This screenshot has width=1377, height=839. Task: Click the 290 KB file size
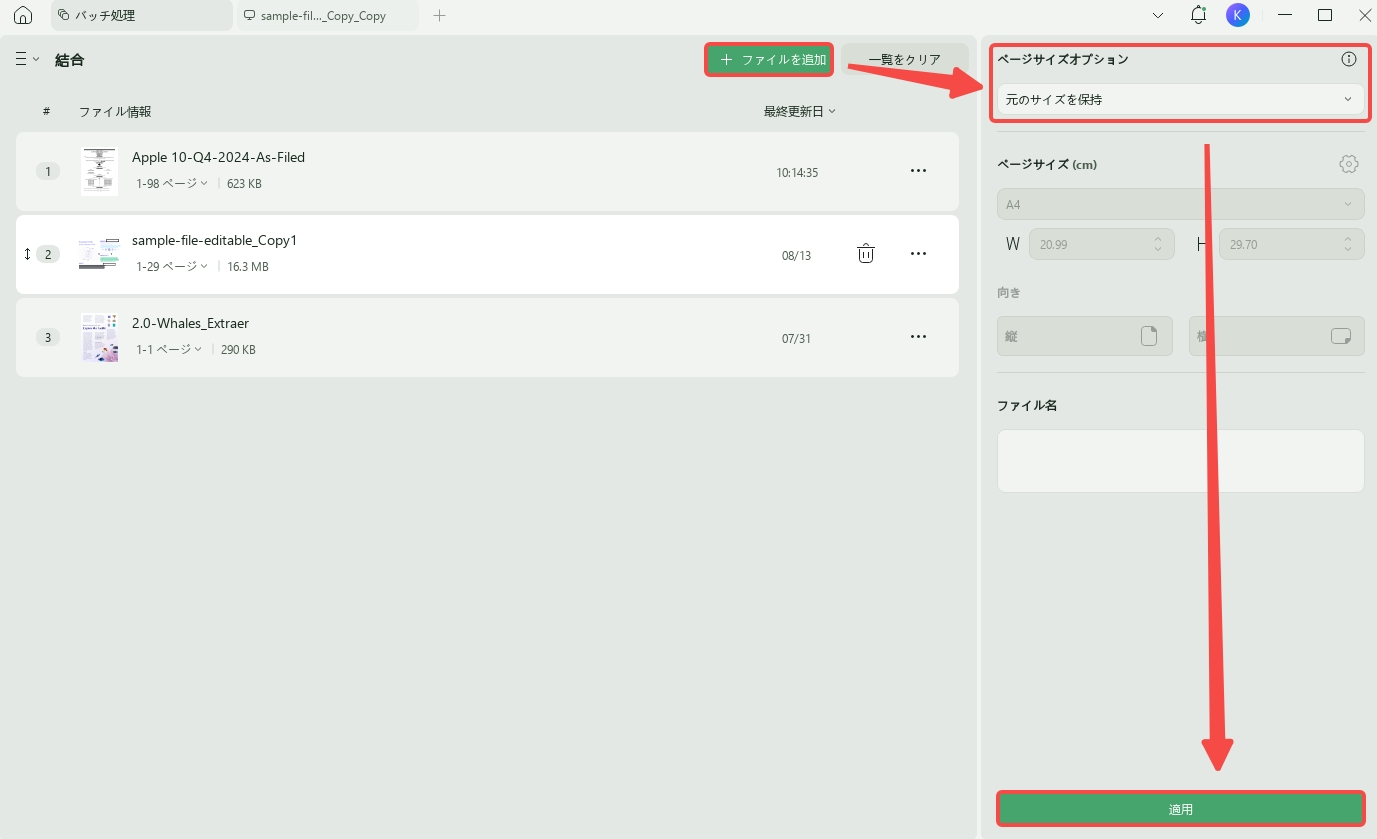click(x=238, y=349)
